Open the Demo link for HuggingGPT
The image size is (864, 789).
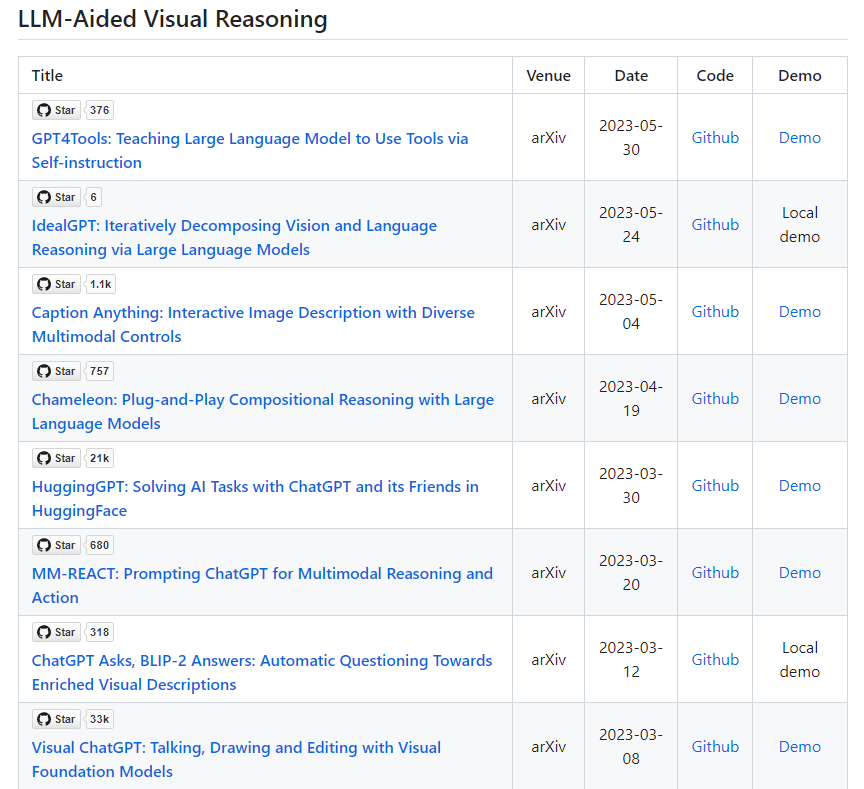tap(800, 486)
